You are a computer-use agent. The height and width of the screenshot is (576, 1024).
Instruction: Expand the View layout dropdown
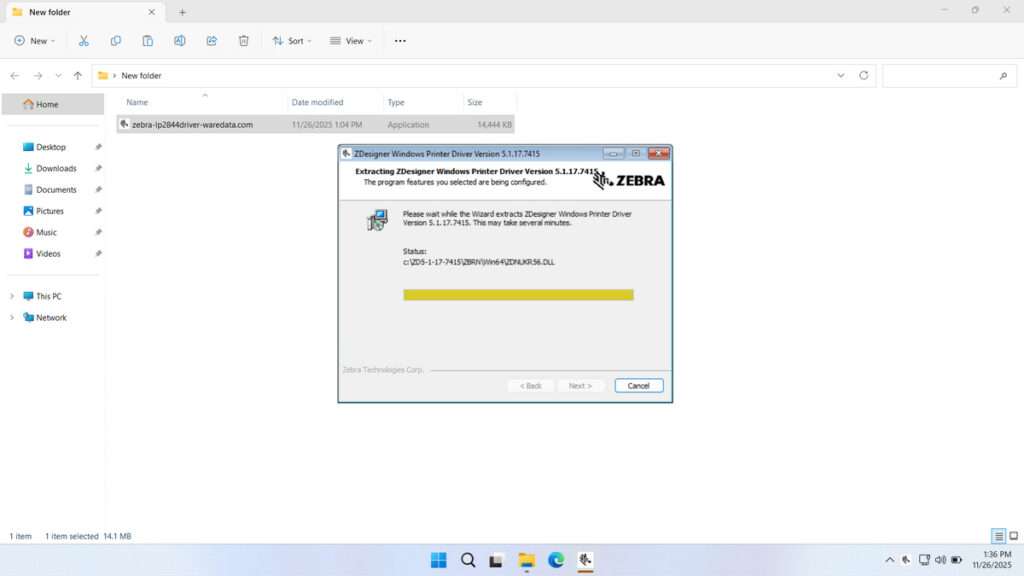(x=352, y=40)
